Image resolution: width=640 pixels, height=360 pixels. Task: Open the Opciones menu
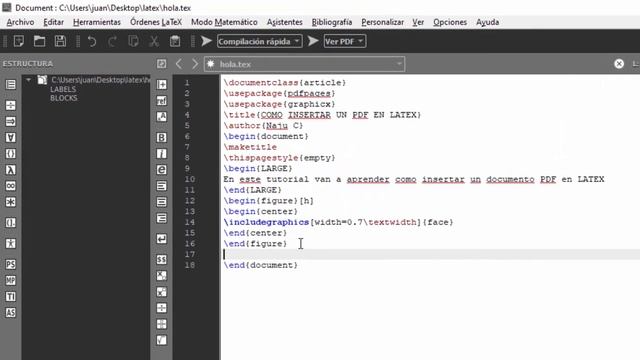click(x=450, y=22)
